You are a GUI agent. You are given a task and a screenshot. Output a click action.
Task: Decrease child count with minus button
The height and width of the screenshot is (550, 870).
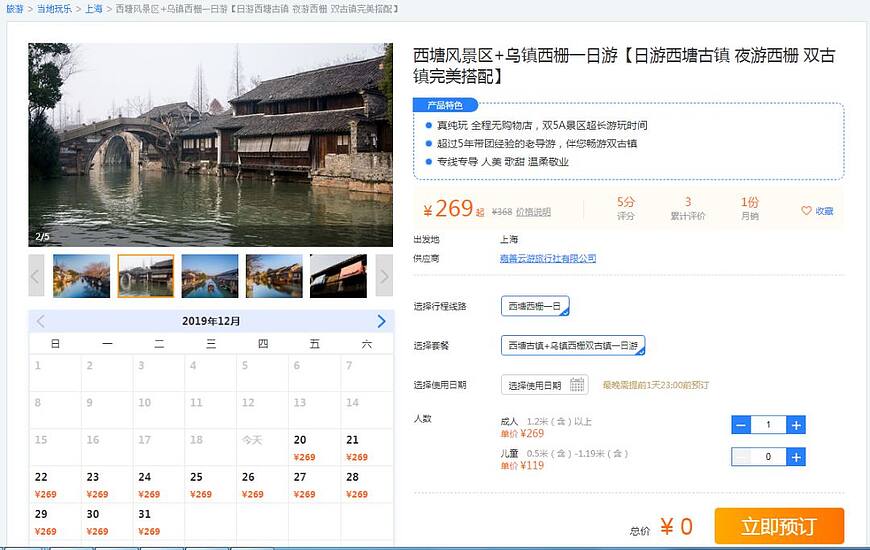(741, 457)
